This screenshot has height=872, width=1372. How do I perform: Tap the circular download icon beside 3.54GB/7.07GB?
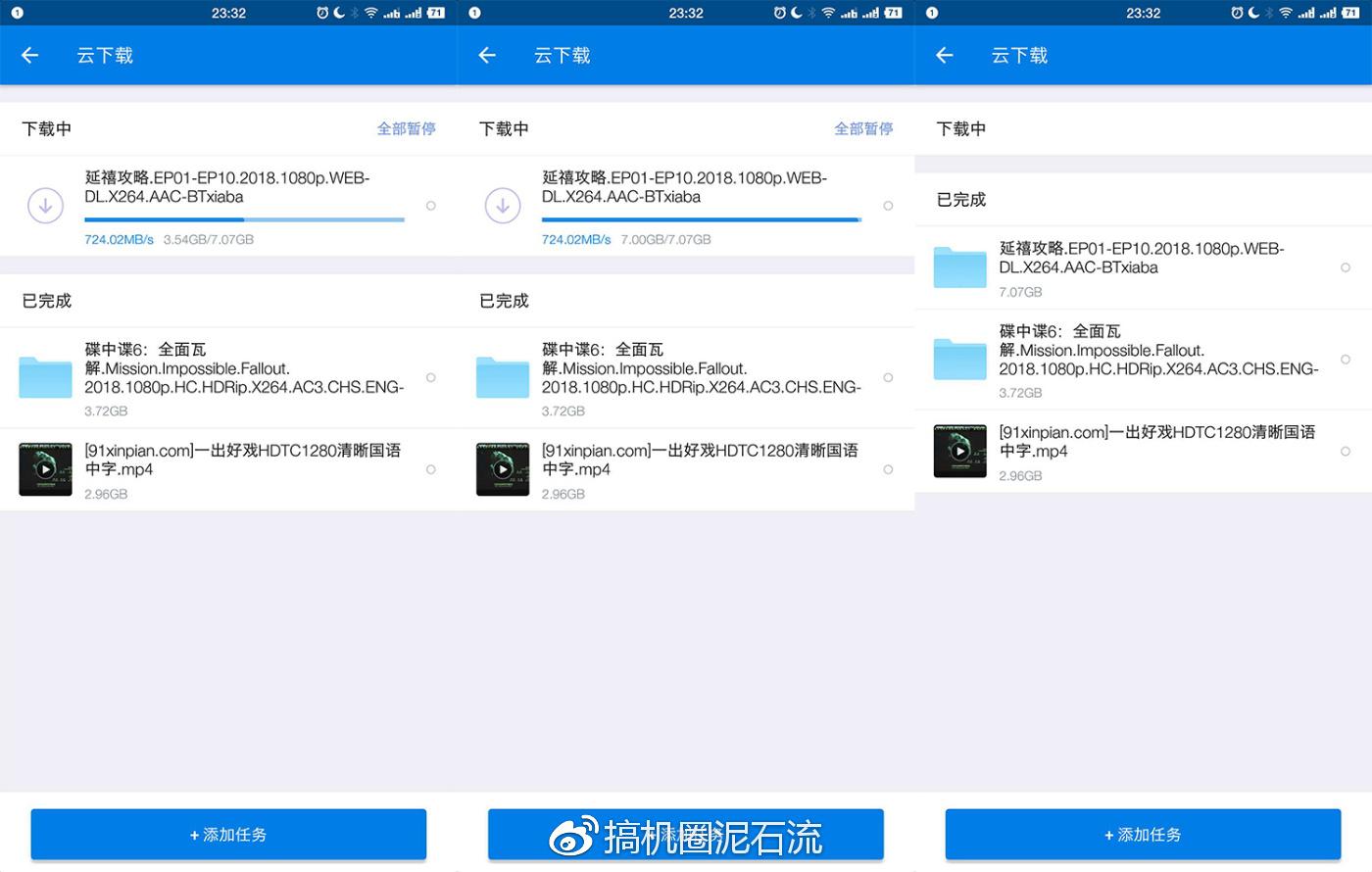[x=45, y=206]
